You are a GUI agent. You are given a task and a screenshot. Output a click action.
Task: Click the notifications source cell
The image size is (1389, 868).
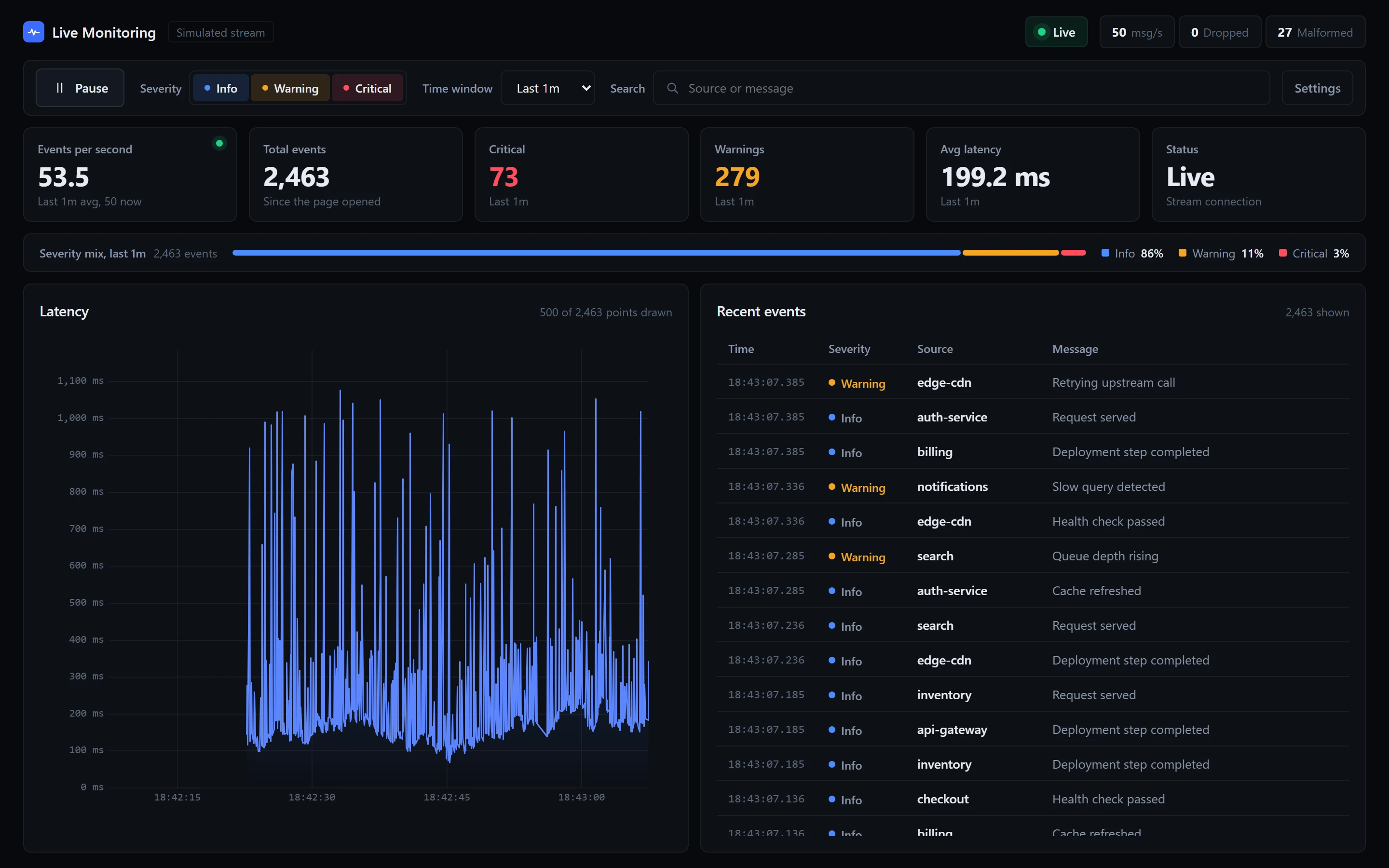(x=952, y=487)
